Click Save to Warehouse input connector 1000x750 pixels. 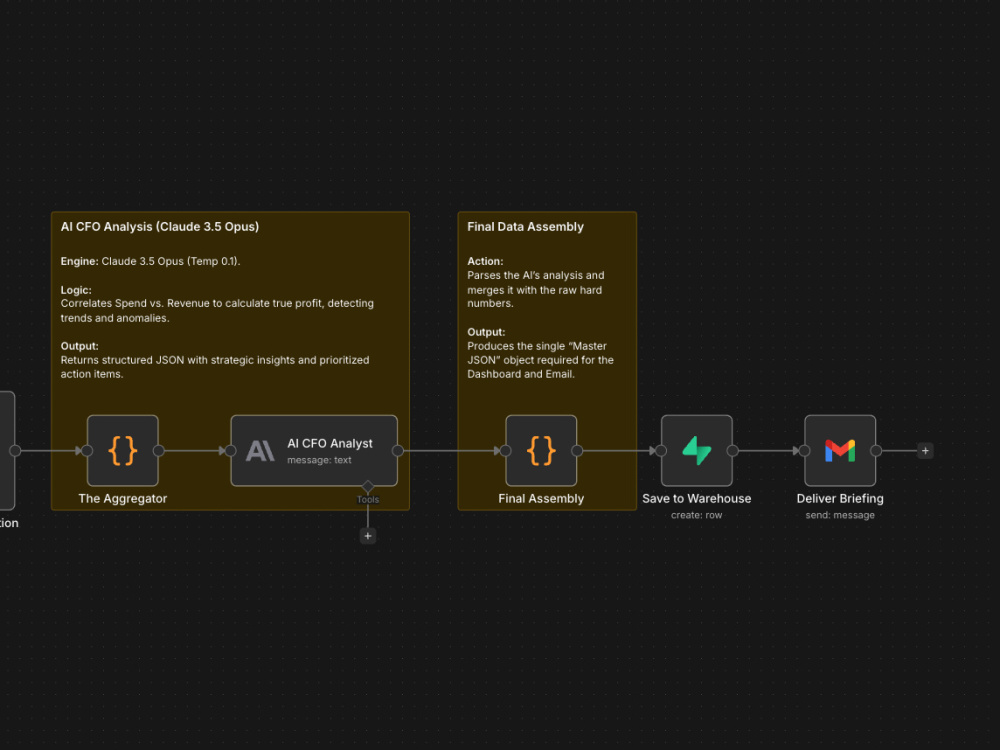661,451
